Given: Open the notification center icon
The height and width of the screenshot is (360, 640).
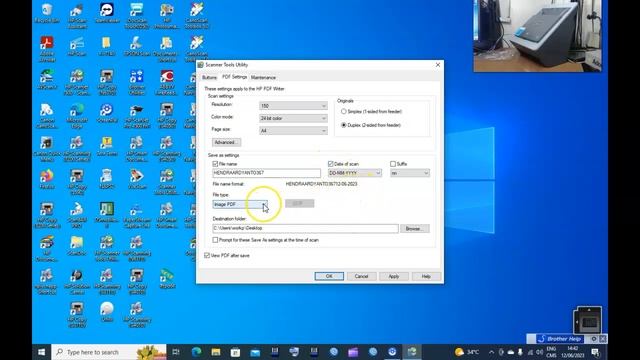Looking at the screenshot, I should click(596, 352).
